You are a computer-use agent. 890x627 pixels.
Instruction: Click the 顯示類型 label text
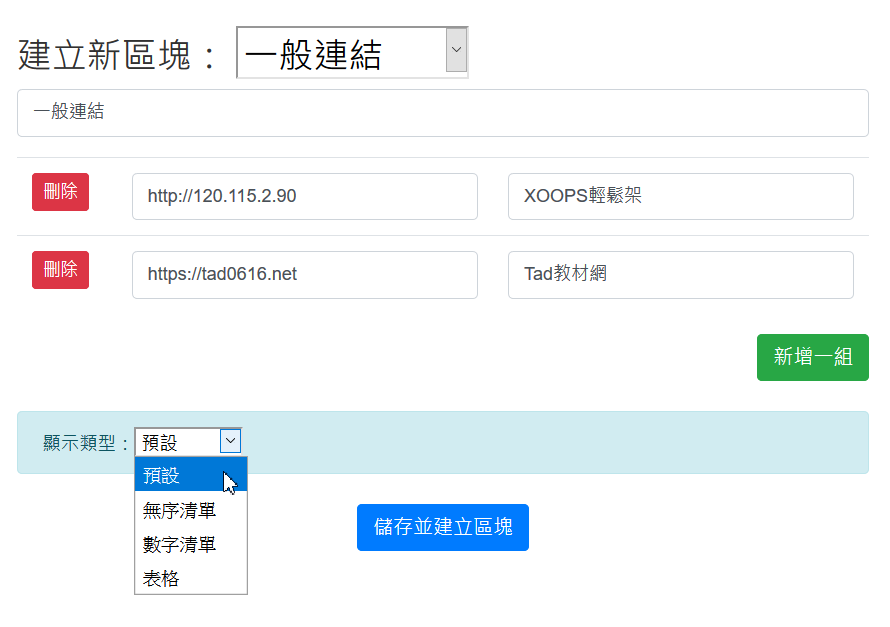click(x=86, y=443)
